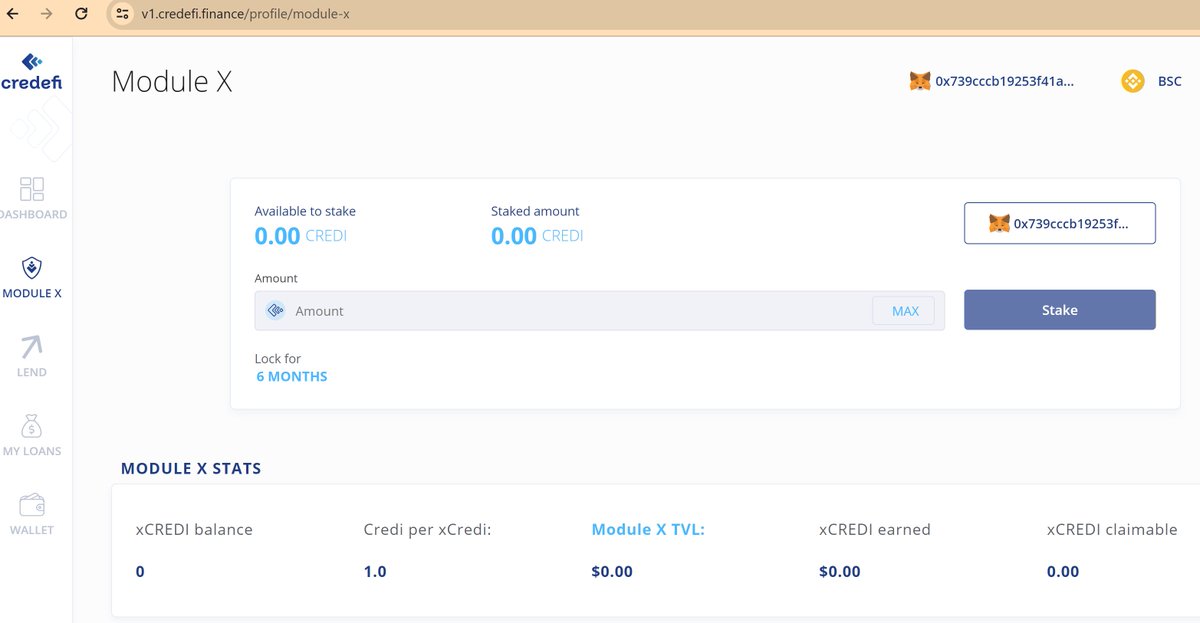Click the Credi token icon in the Amount field
Image resolution: width=1200 pixels, height=623 pixels.
(x=276, y=311)
